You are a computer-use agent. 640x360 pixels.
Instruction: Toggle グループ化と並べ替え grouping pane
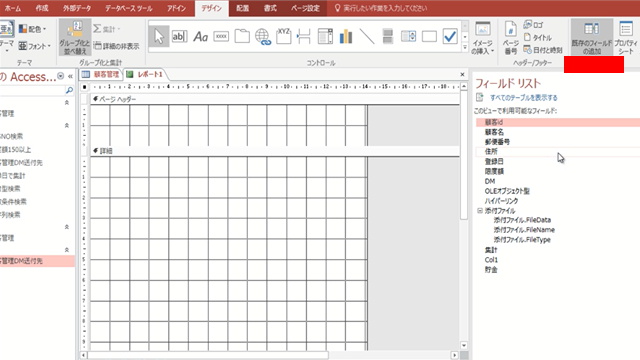pos(75,38)
